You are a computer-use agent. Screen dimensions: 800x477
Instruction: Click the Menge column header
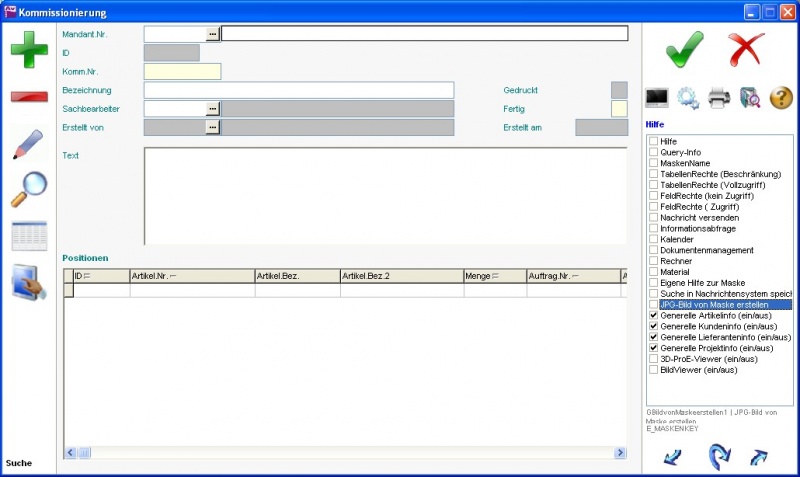(x=494, y=275)
